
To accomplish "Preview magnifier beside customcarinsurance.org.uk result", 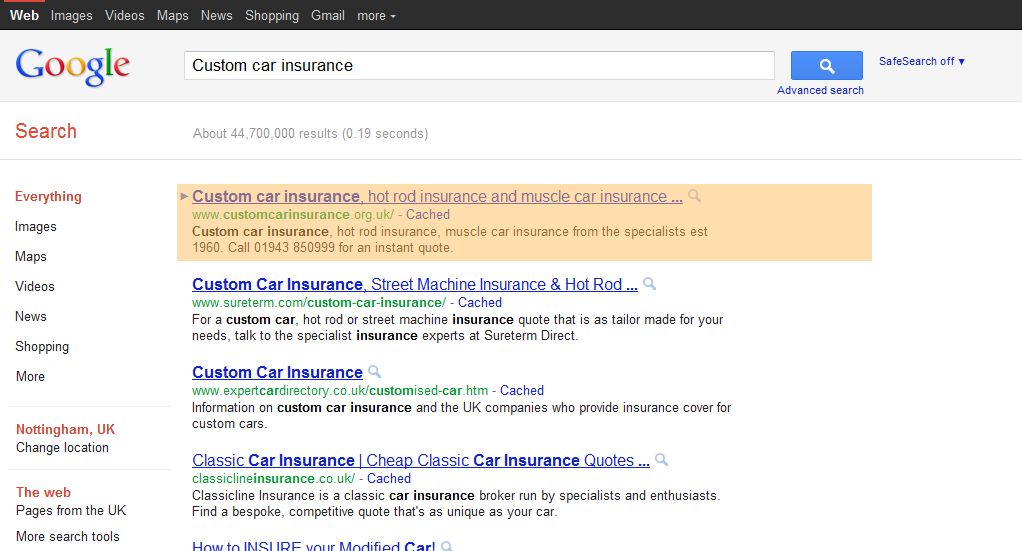I will pos(695,196).
